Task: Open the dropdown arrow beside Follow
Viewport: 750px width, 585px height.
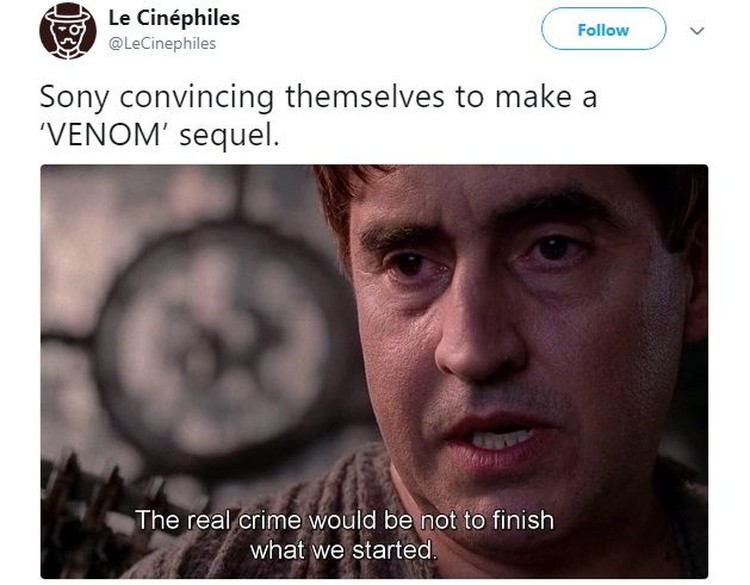Action: (697, 31)
